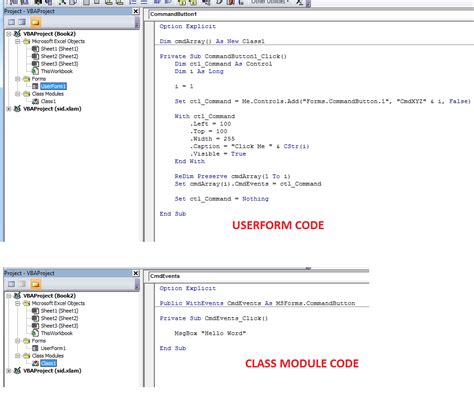This screenshot has height=396, width=474.
Task: Click 'Set cmdArray(i).CmdEvents = ctl_Command' line
Action: [x=248, y=184]
